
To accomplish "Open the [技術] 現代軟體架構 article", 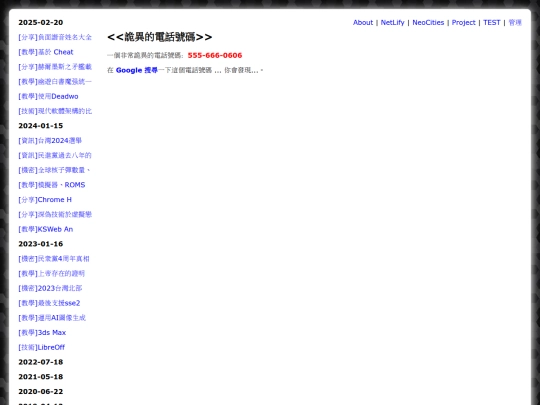I will pos(55,111).
